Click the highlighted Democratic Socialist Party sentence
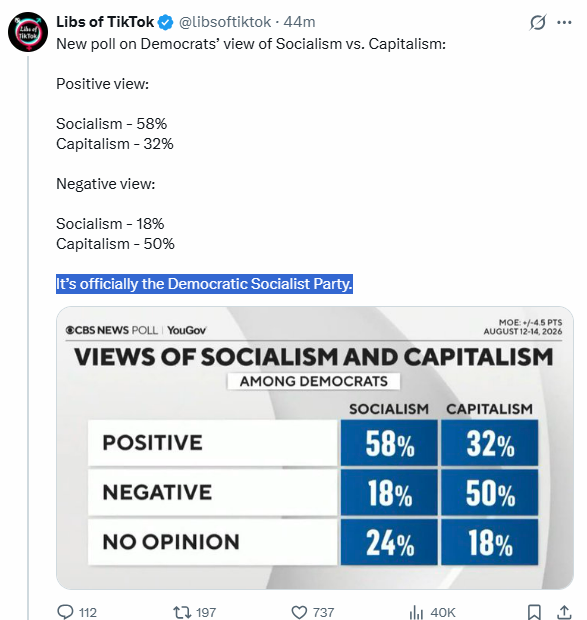Viewport: 587px width, 620px height. (204, 284)
